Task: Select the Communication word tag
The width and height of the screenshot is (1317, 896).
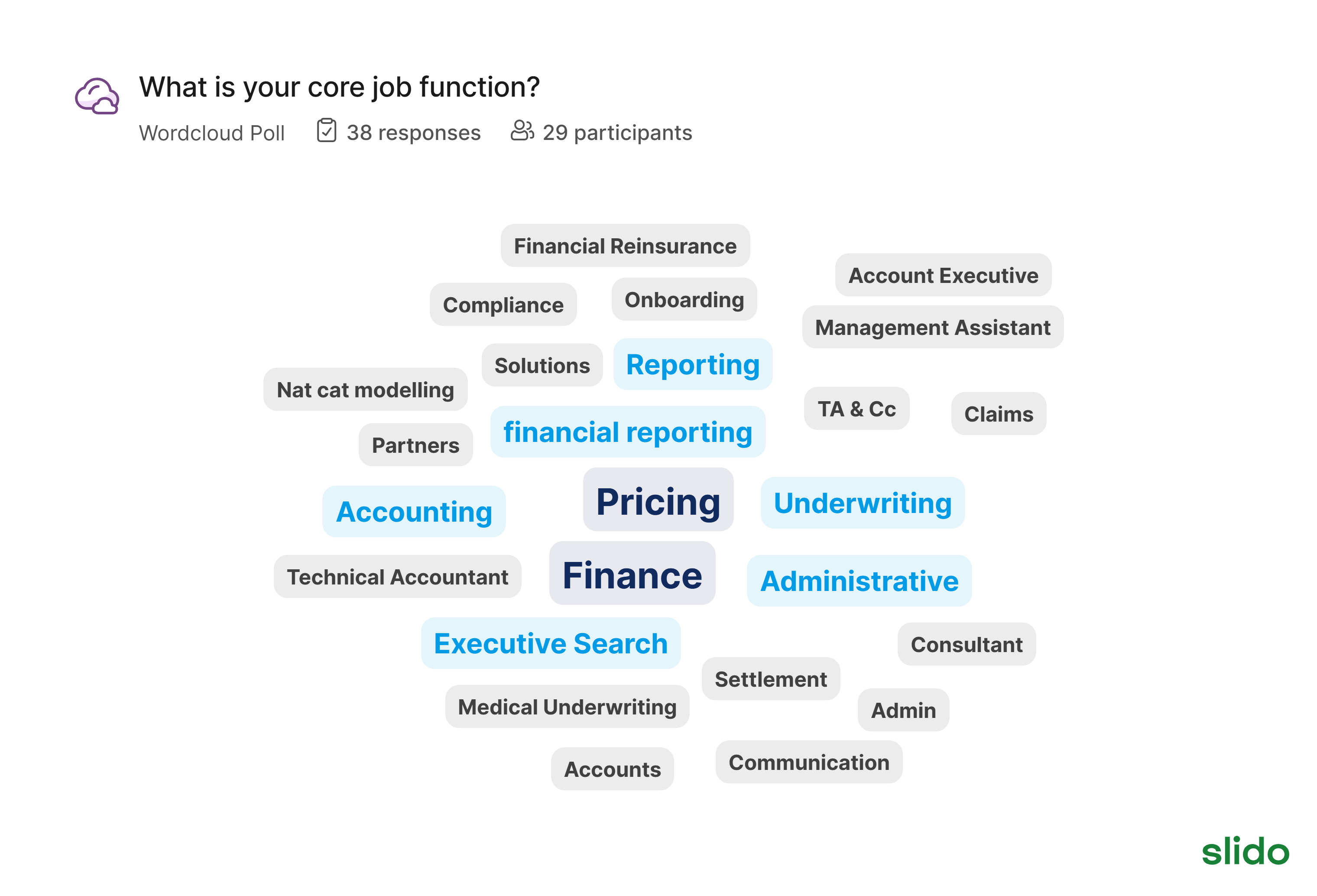Action: click(809, 762)
